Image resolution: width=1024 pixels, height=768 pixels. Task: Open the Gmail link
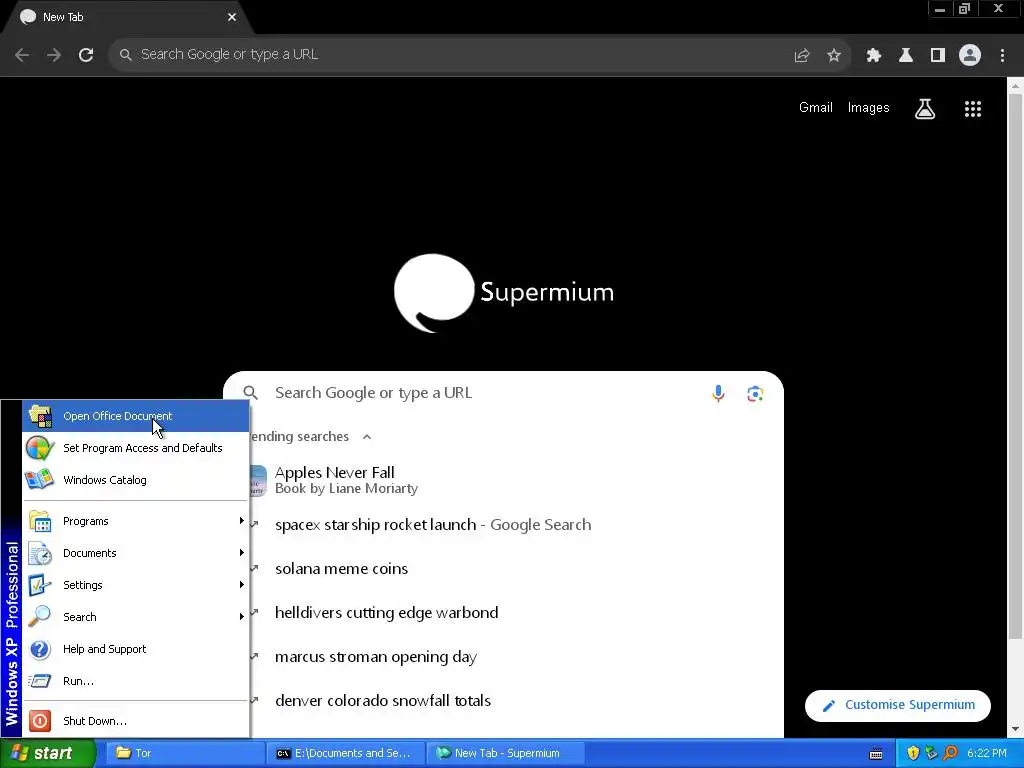816,108
